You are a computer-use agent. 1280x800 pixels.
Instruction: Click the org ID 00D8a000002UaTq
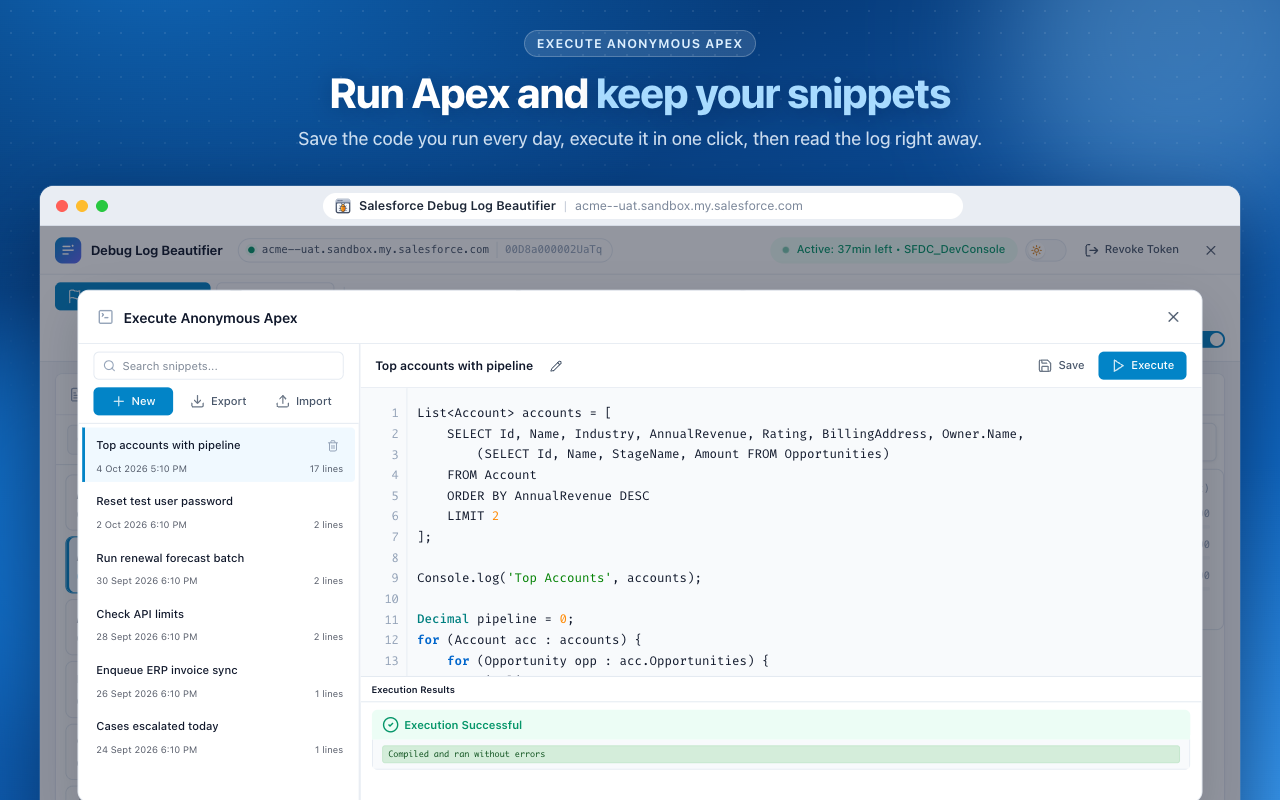click(553, 250)
